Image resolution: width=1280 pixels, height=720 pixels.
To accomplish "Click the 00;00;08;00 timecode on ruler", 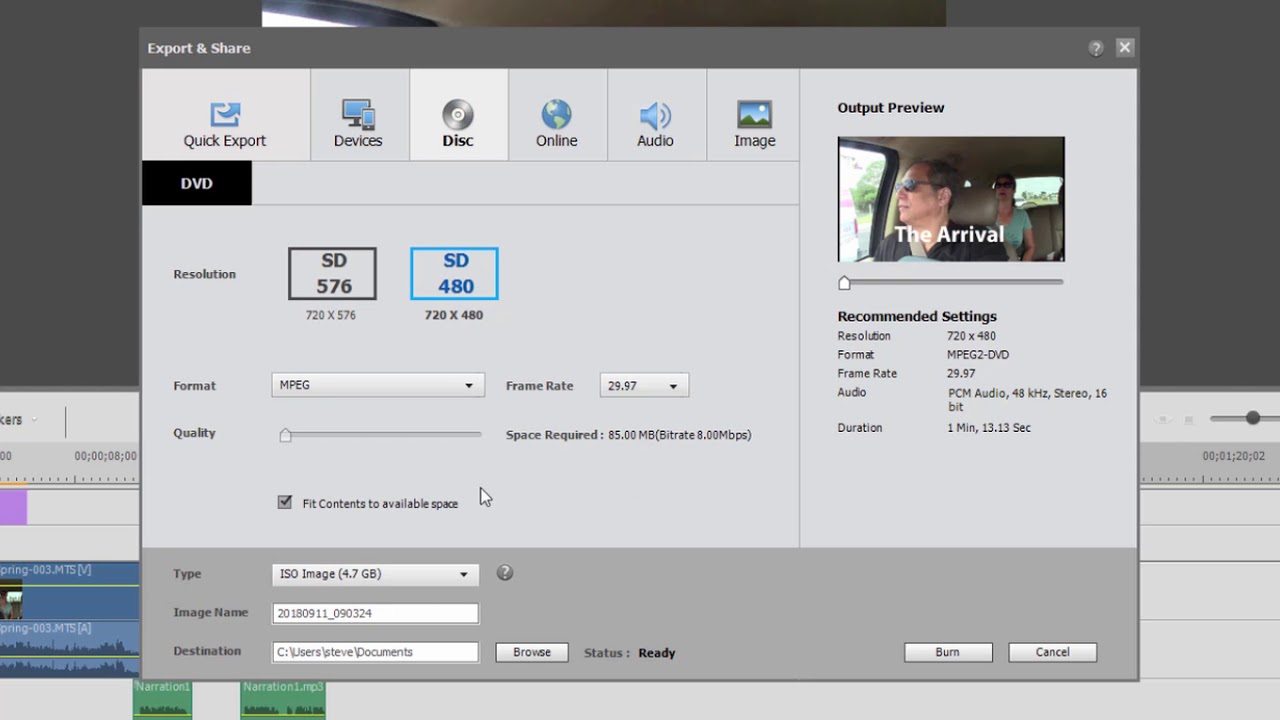I will pos(105,456).
